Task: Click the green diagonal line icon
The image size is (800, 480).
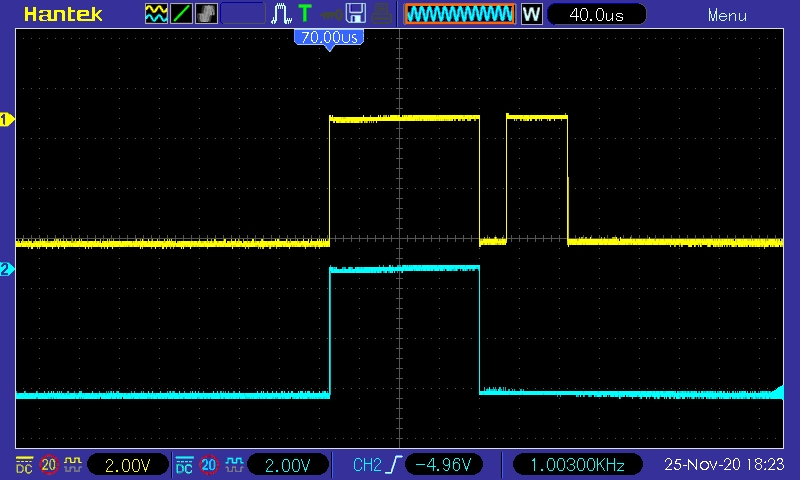Action: click(182, 14)
